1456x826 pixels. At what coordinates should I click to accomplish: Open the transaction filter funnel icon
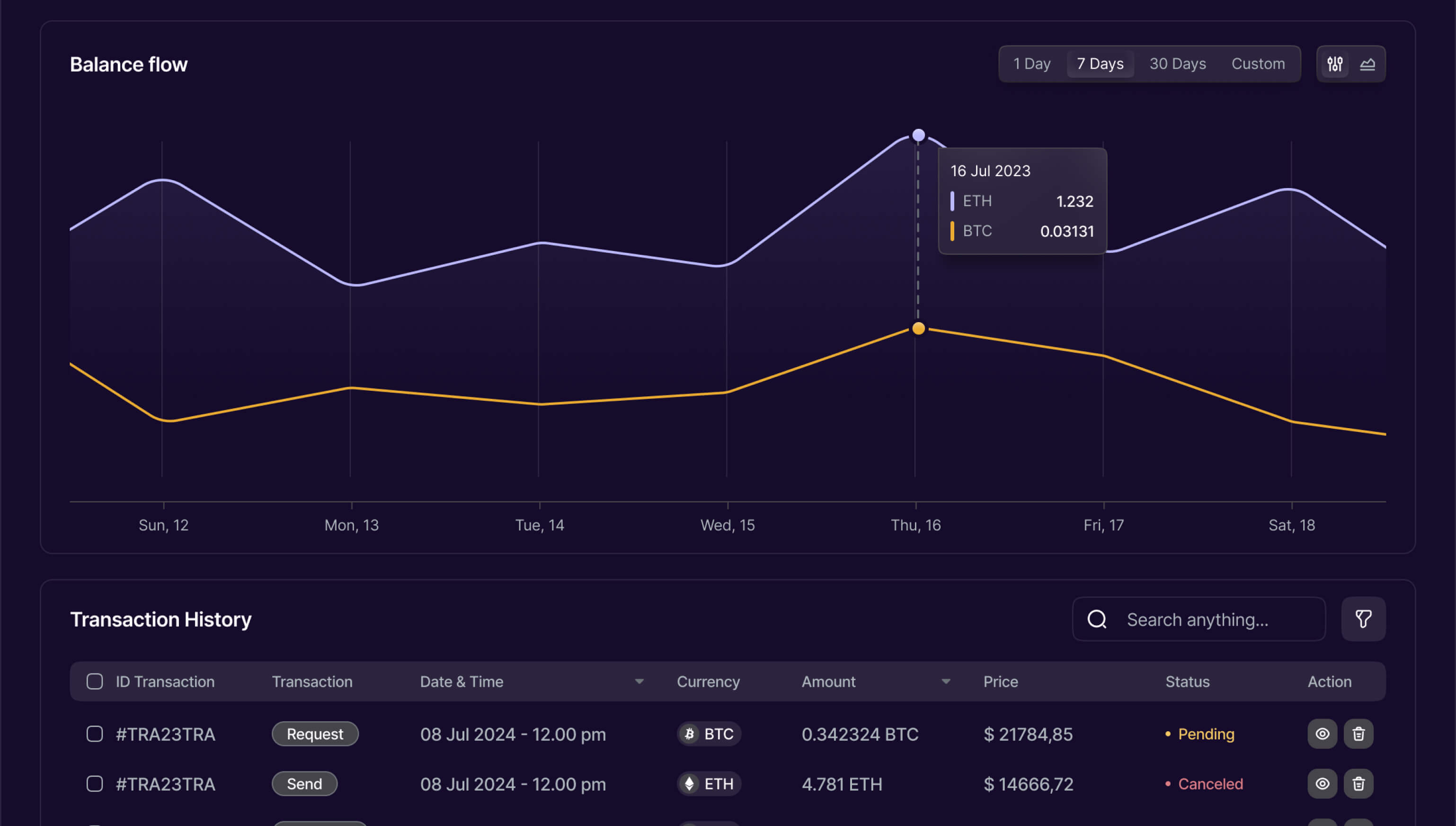point(1363,619)
